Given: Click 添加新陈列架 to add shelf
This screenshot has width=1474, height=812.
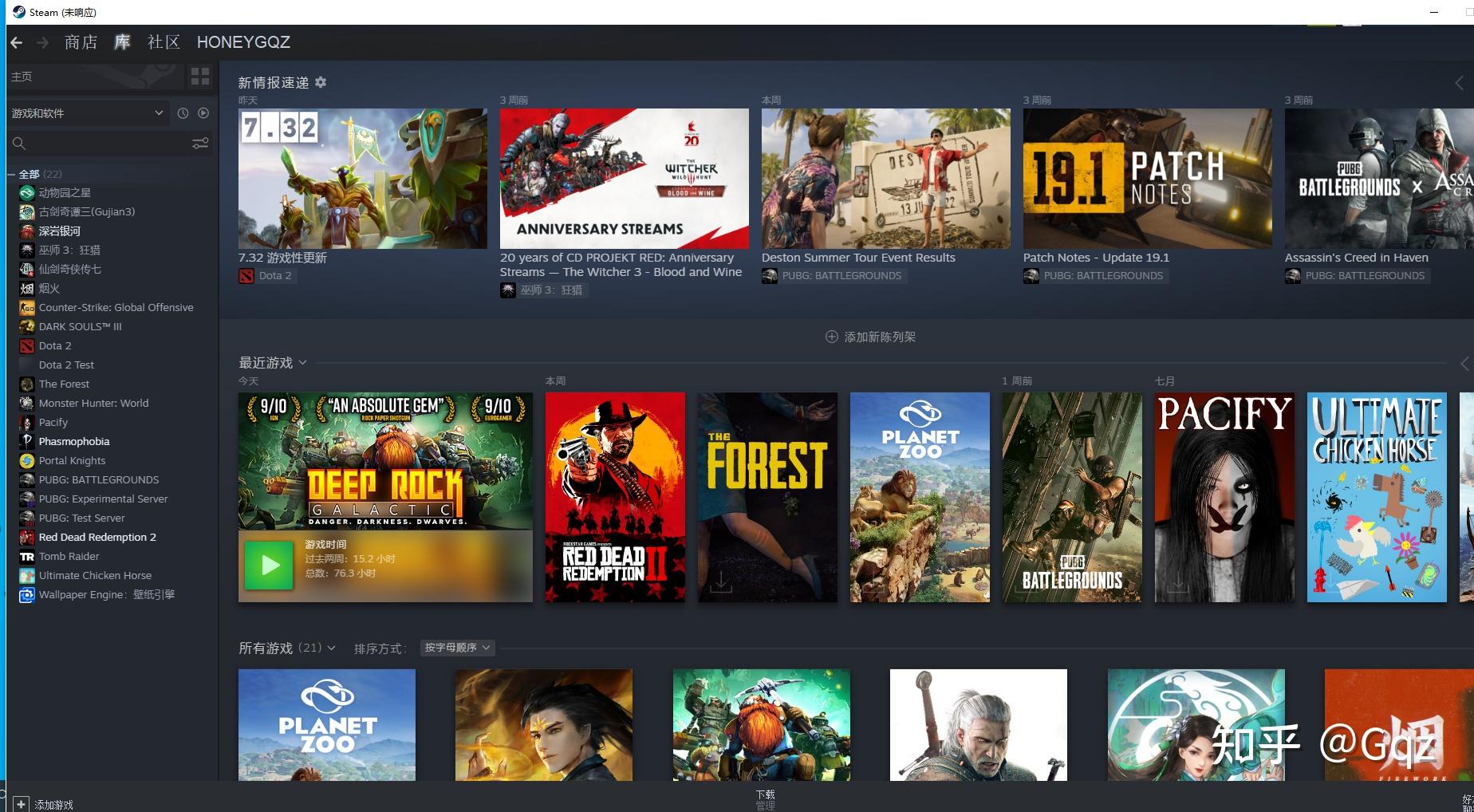Looking at the screenshot, I should [870, 337].
